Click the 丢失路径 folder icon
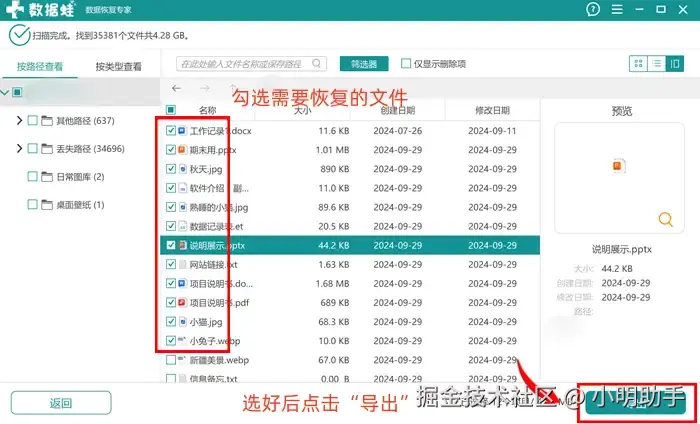The width and height of the screenshot is (700, 424). click(x=47, y=149)
